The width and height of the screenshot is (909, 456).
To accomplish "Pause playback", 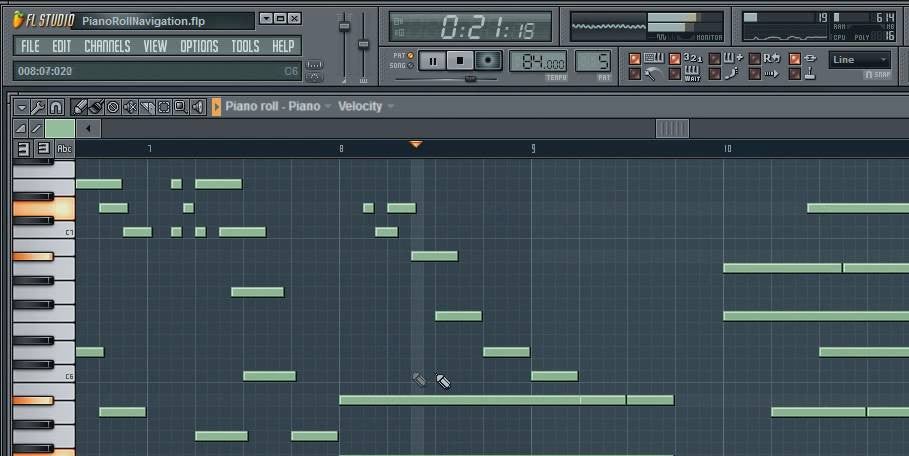I will click(432, 61).
